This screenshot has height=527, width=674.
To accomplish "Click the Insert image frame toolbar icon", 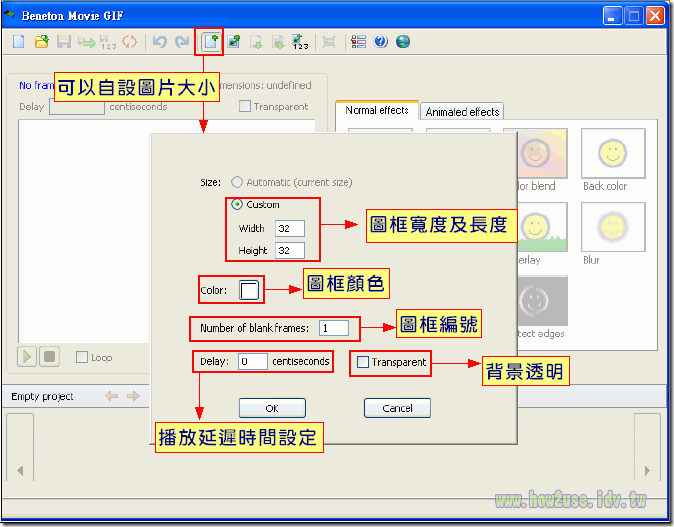I will (x=233, y=42).
